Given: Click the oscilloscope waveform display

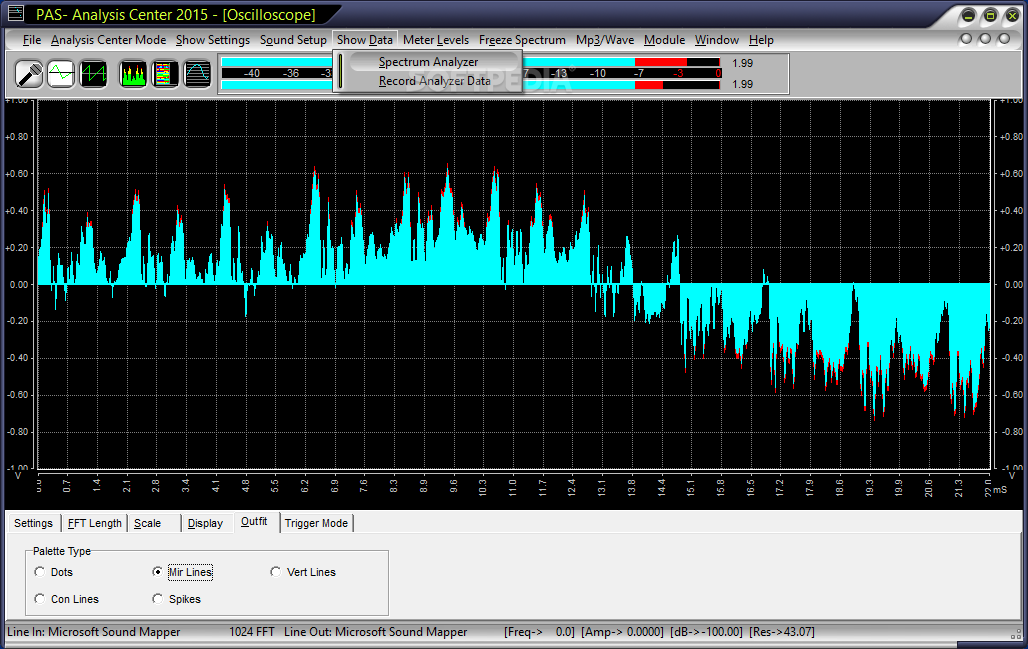Looking at the screenshot, I should [513, 285].
